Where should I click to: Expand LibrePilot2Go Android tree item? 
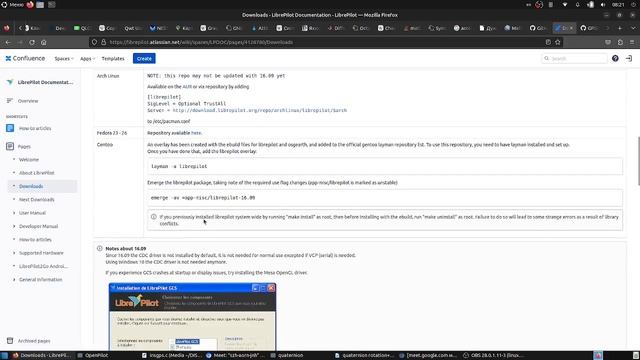(14, 266)
